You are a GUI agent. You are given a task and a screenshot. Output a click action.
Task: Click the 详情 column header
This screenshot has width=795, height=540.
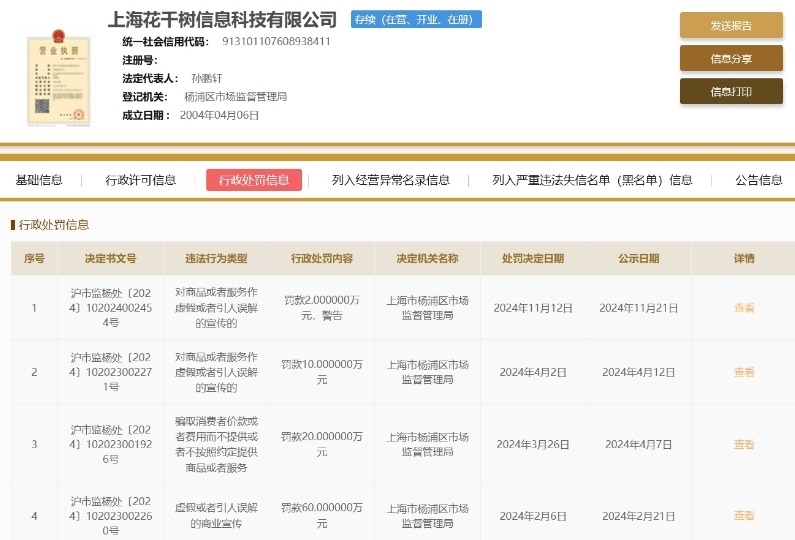[x=744, y=259]
